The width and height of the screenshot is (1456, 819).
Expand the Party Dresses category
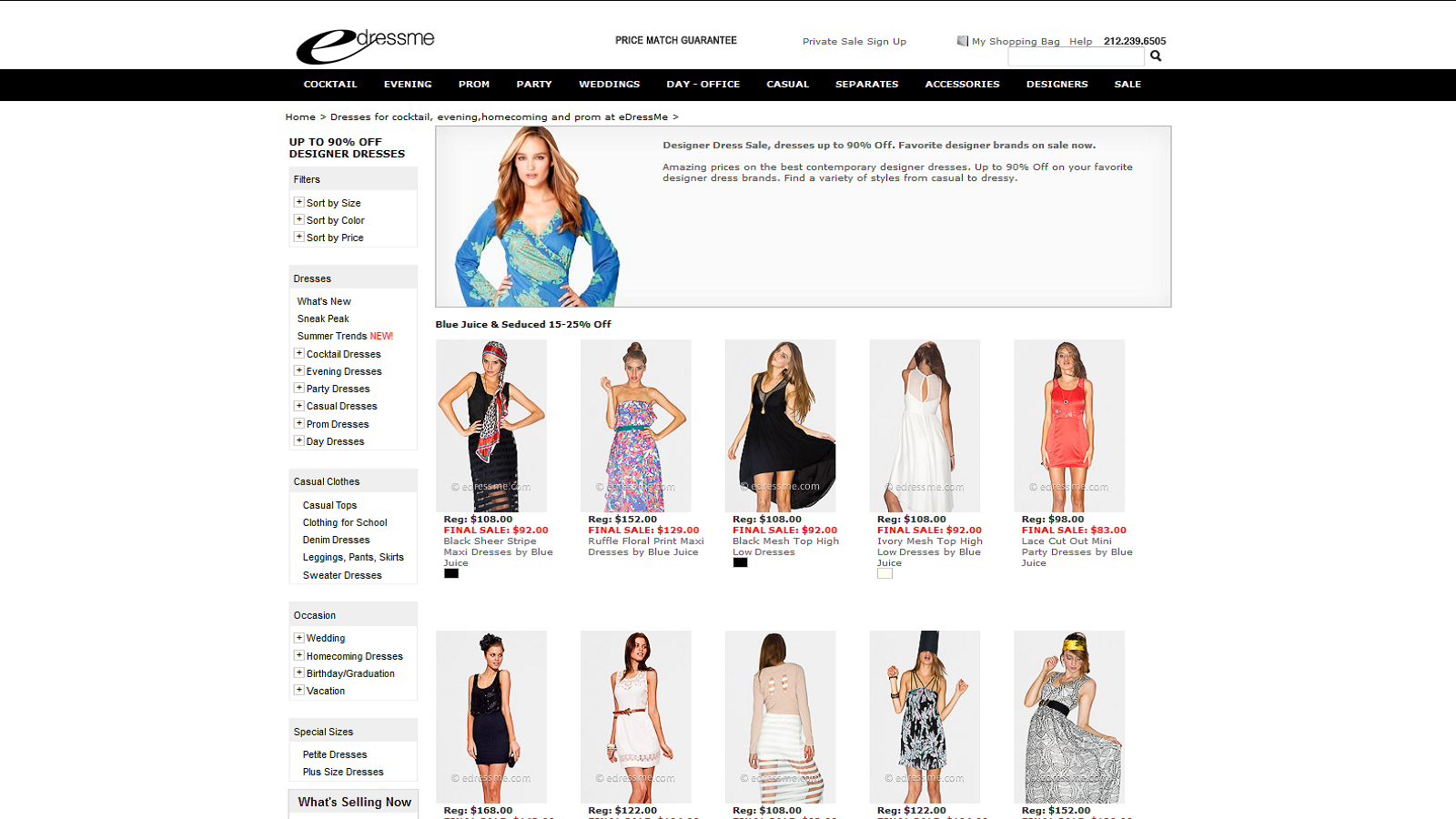point(298,388)
